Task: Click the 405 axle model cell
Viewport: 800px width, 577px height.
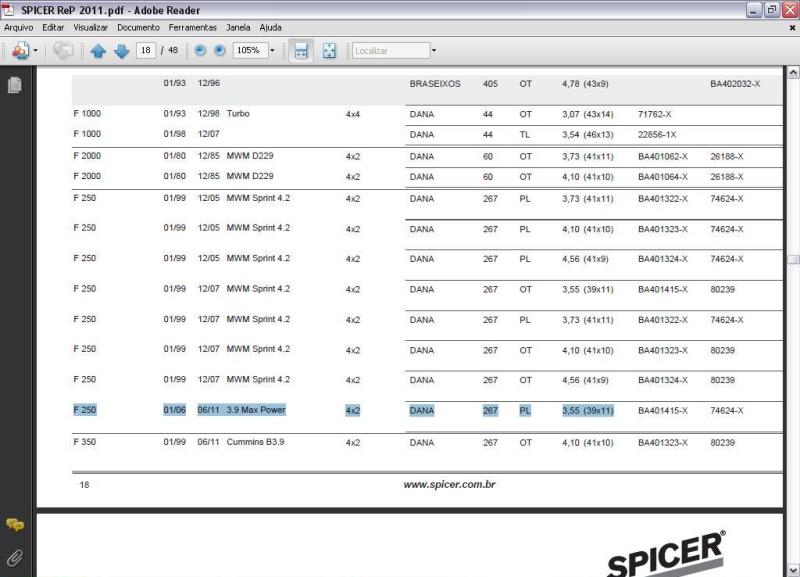Action: (490, 84)
